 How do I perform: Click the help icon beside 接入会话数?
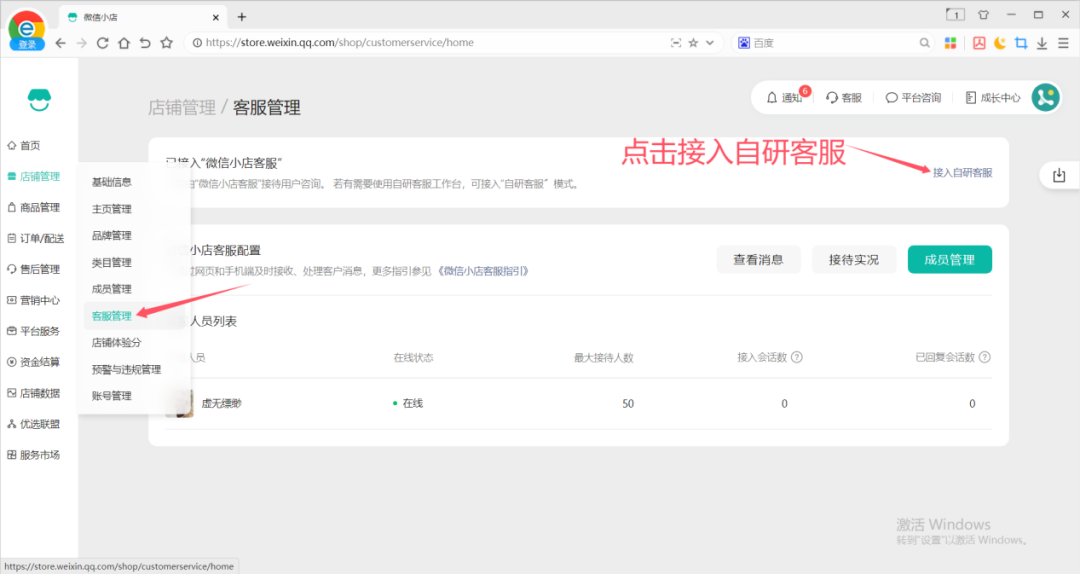(x=797, y=357)
